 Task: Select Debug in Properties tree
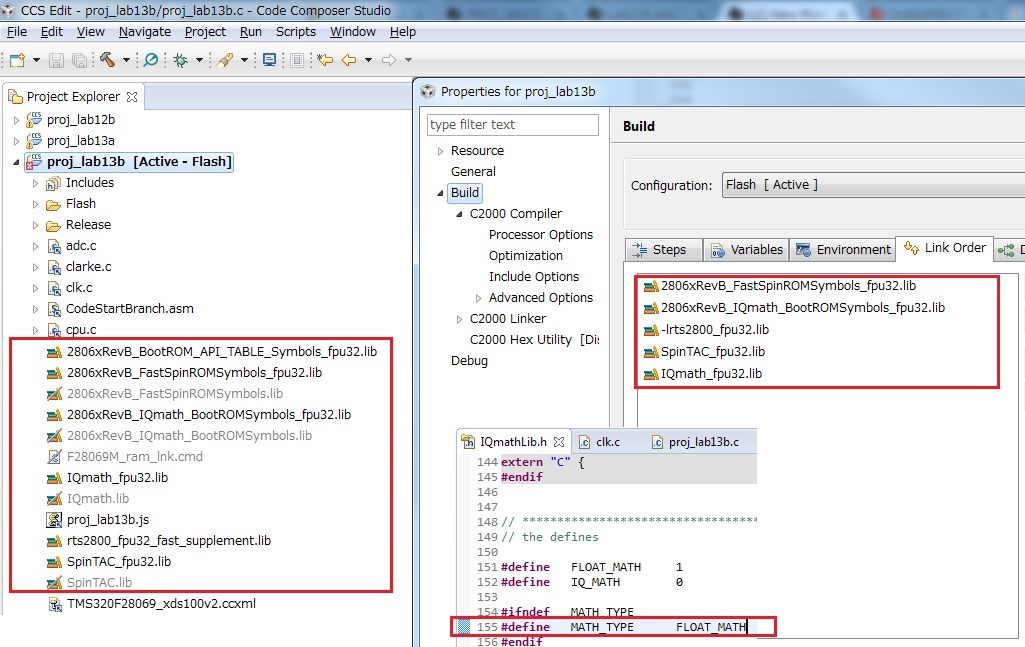click(x=469, y=361)
